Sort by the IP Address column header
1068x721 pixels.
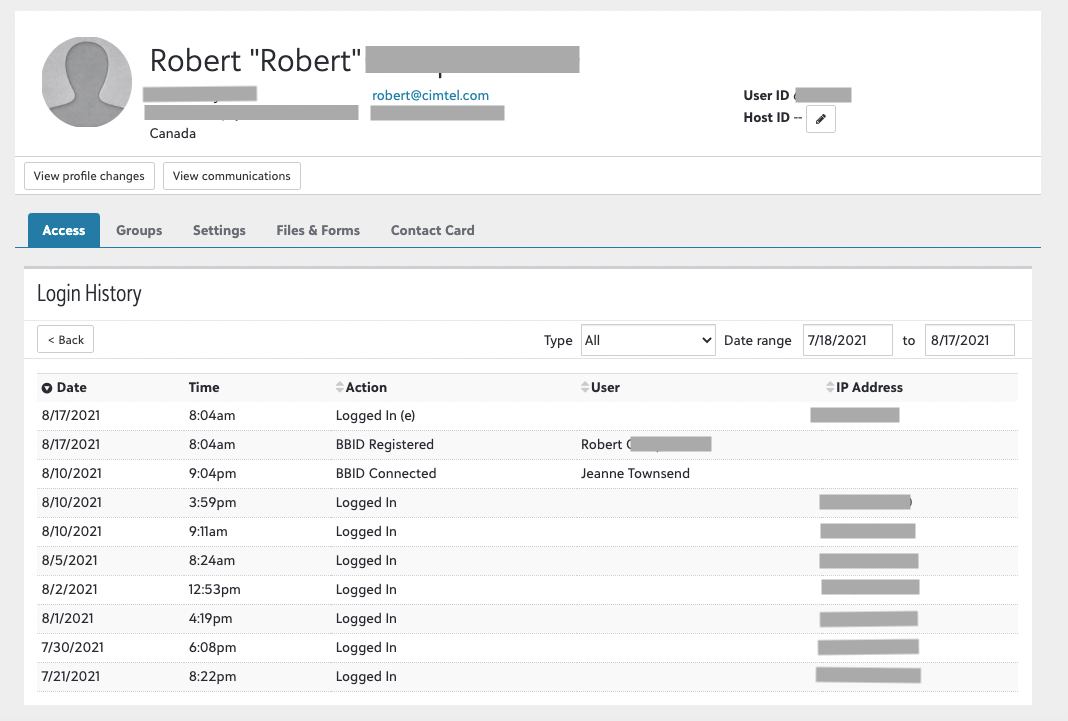868,388
